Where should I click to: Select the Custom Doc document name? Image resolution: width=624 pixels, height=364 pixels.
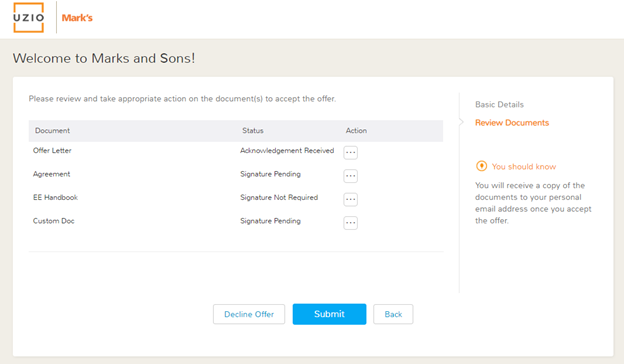53,221
